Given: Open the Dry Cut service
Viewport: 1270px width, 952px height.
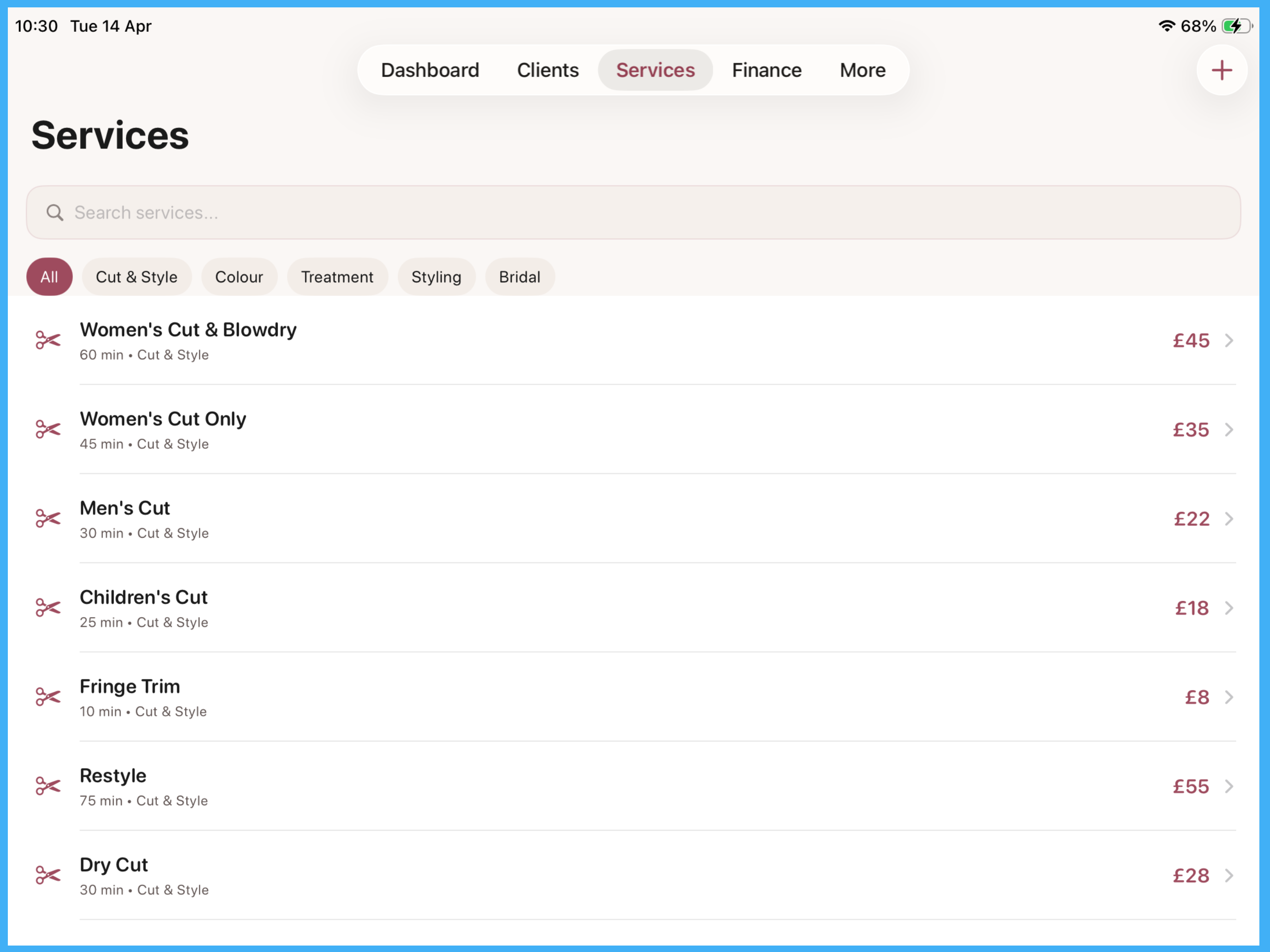Looking at the screenshot, I should [x=633, y=875].
